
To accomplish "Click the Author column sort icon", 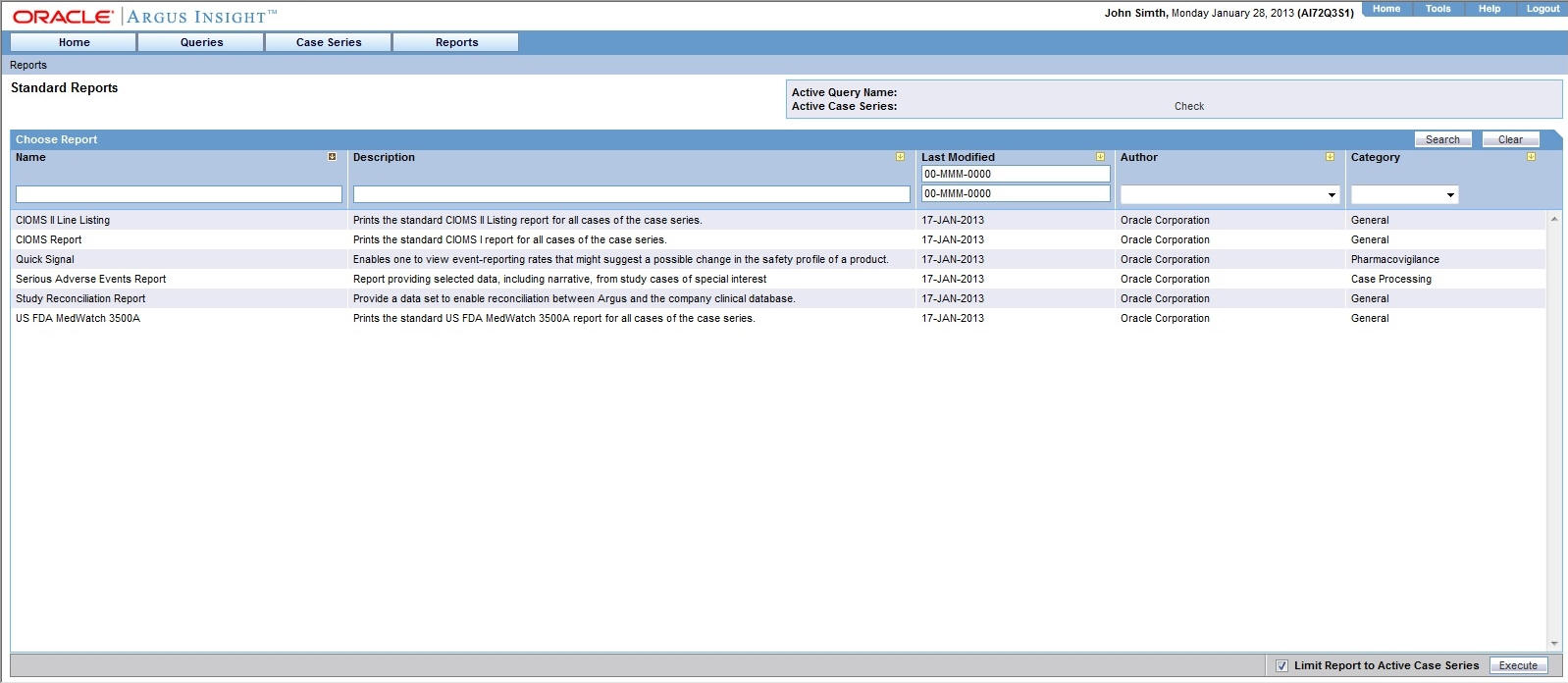I will [x=1330, y=157].
